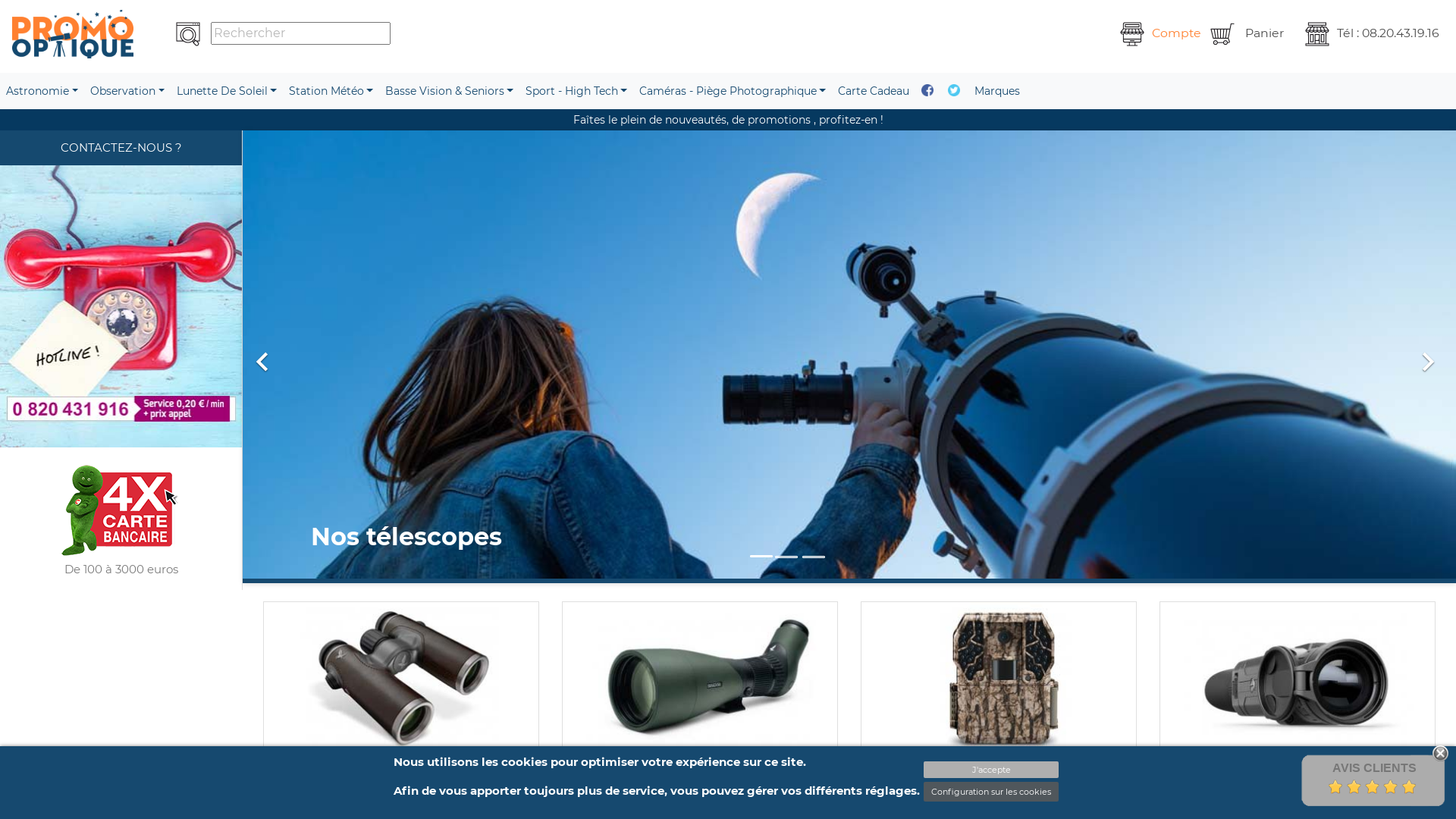1456x819 pixels.
Task: Open the Marques menu item
Action: pos(997,91)
